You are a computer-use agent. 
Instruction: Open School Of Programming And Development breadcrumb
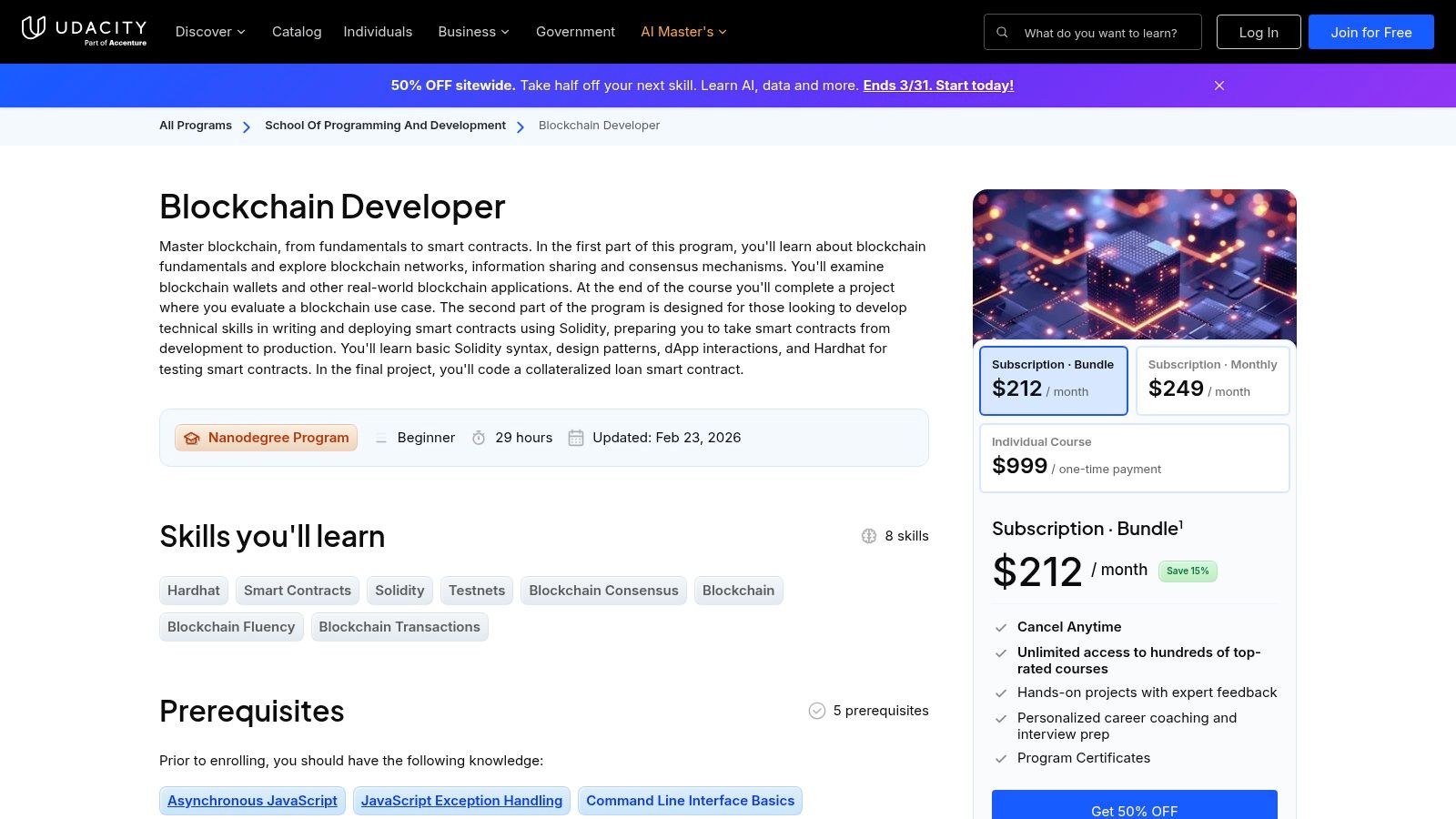click(x=385, y=126)
